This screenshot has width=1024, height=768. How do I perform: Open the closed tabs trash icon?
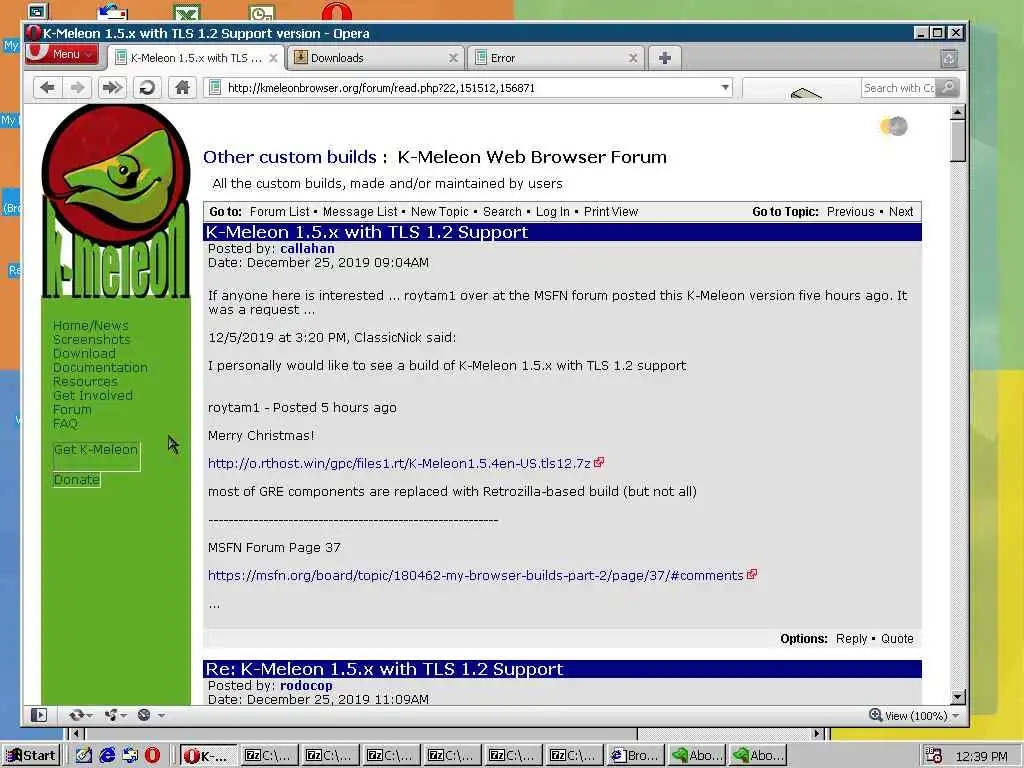coord(949,59)
